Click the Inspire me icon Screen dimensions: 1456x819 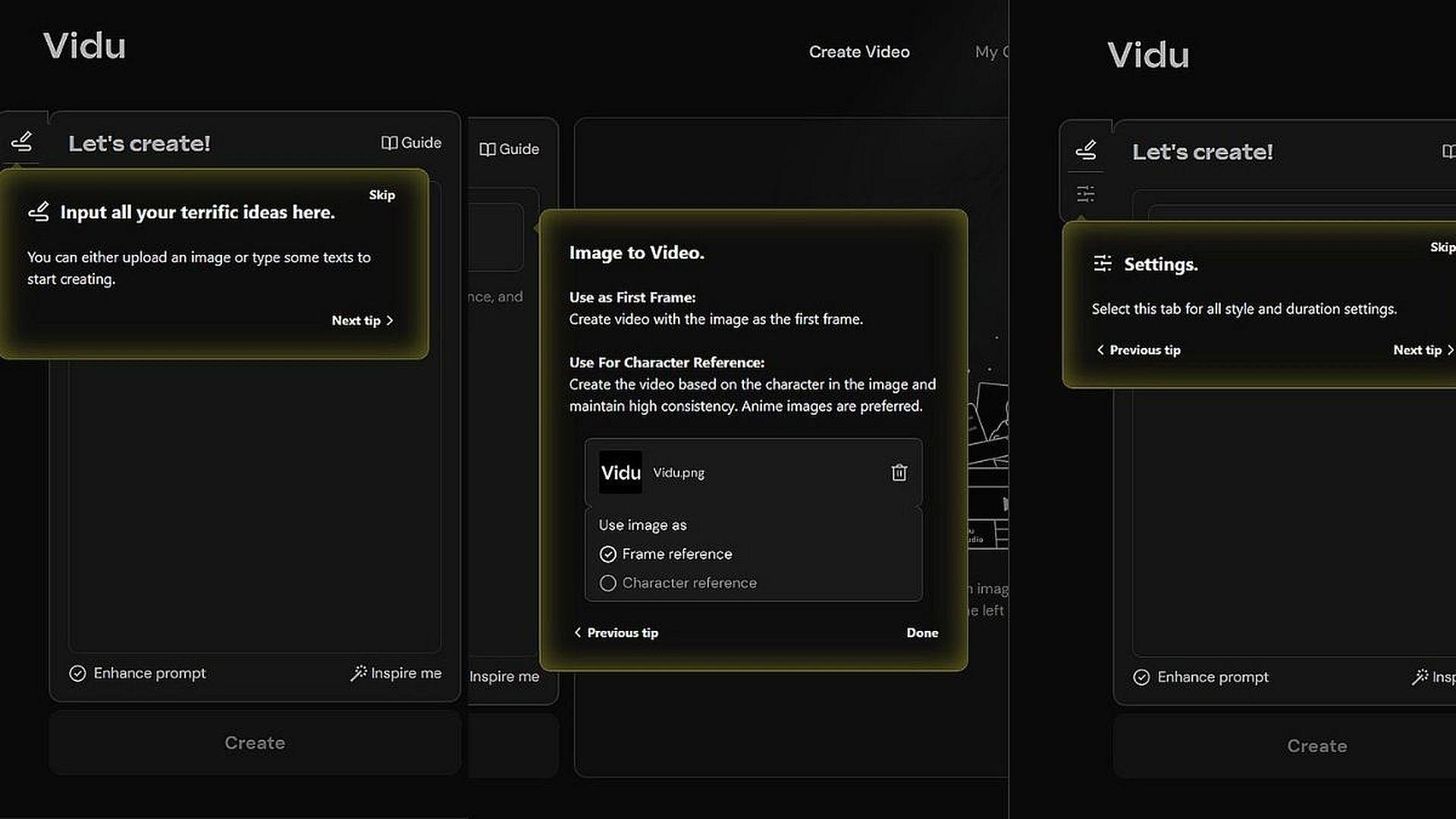tap(356, 673)
